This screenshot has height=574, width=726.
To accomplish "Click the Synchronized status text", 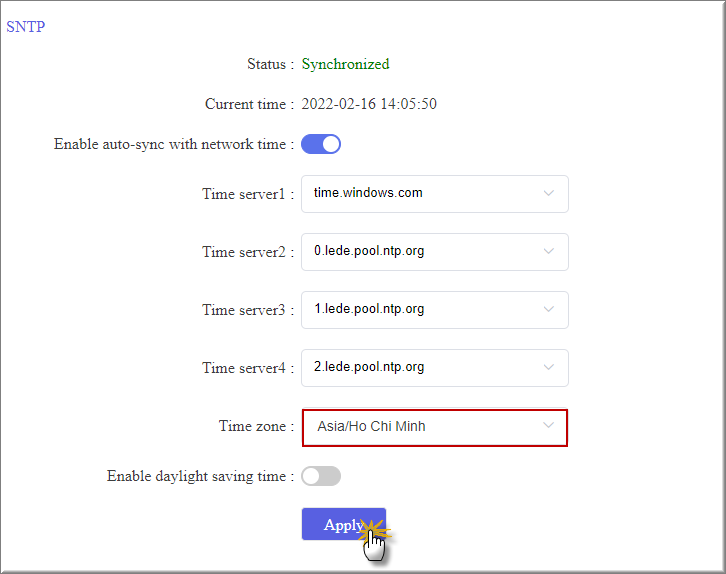I will tap(345, 64).
